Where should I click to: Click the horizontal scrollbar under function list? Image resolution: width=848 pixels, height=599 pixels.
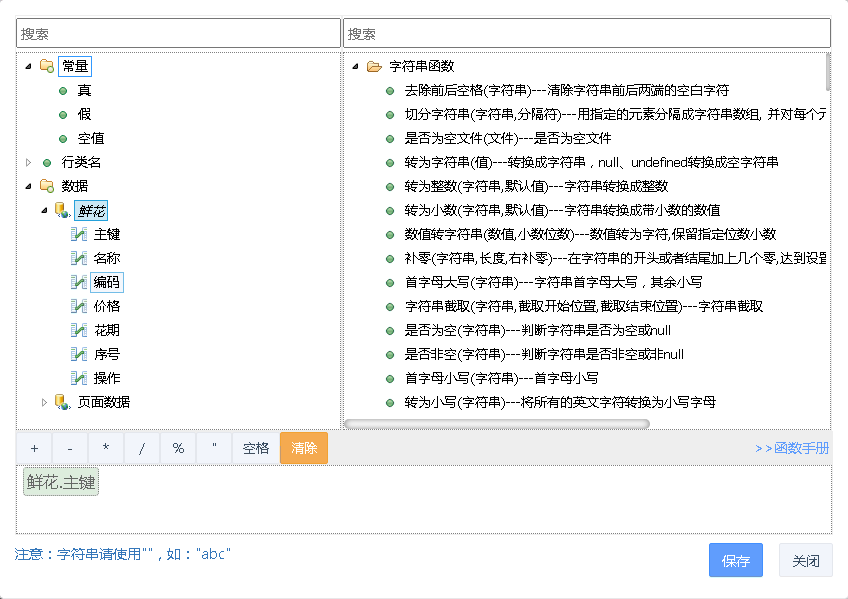[x=497, y=424]
